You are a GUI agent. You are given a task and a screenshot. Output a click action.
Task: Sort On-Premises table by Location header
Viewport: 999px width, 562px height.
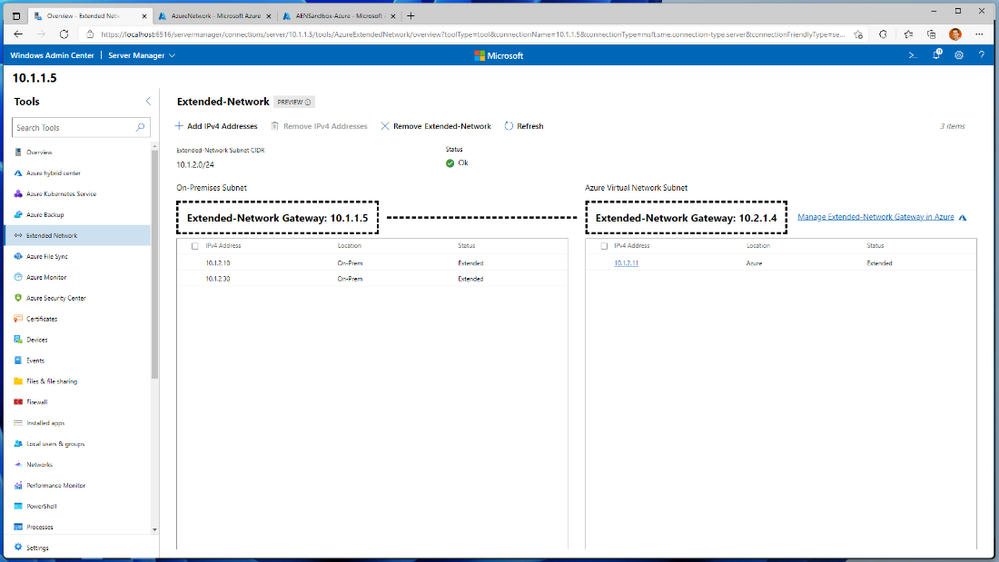(349, 245)
